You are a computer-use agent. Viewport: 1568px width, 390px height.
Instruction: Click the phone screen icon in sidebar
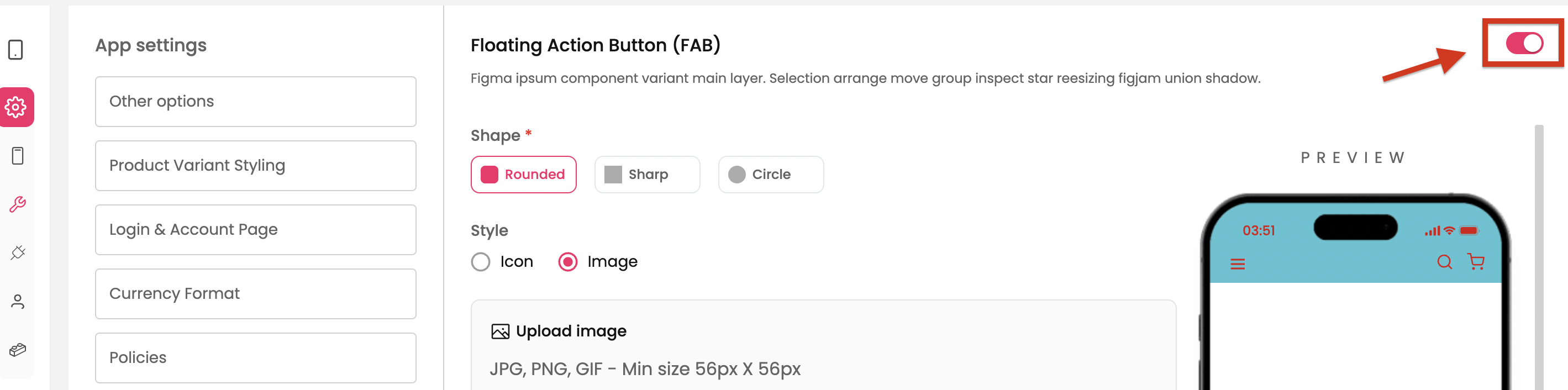point(18,156)
